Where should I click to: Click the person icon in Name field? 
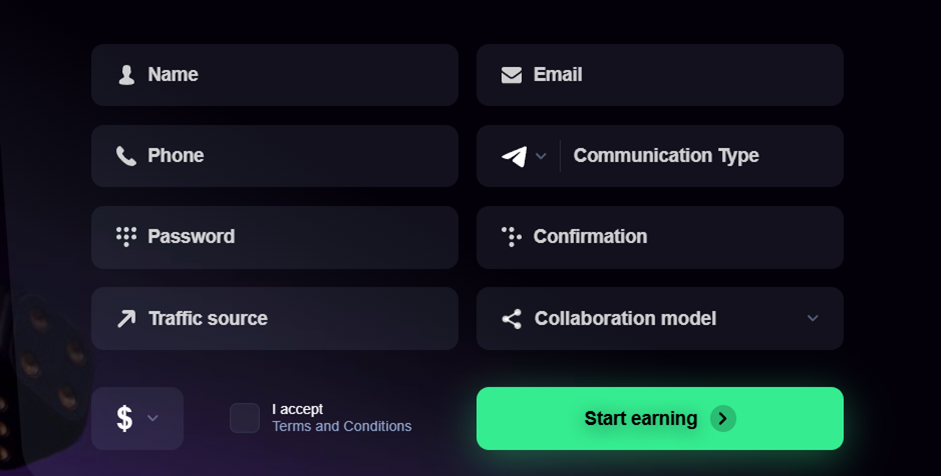(126, 75)
